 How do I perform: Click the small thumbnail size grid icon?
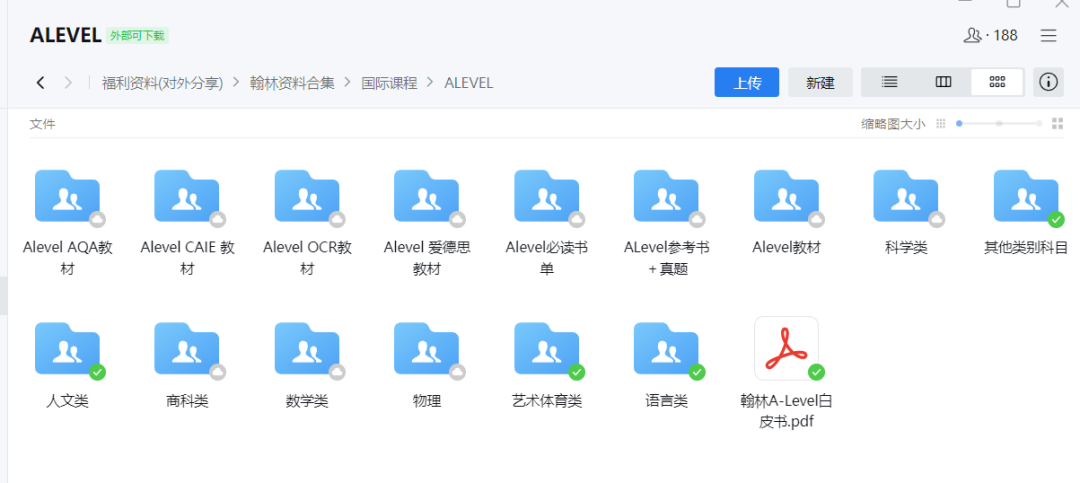tap(941, 124)
